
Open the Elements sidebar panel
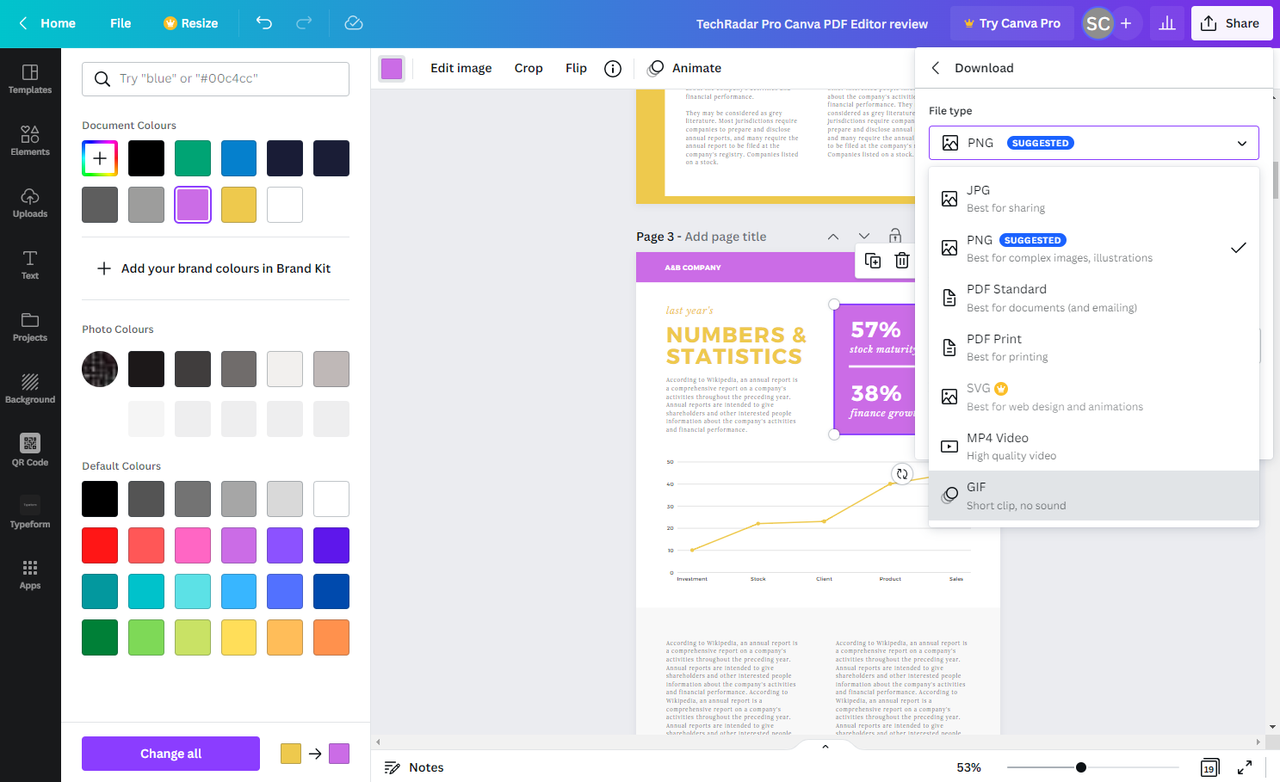(30, 141)
